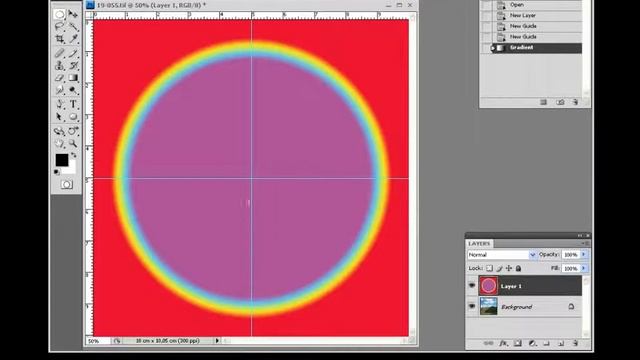The image size is (640, 360).
Task: Select the Lasso tool
Action: [60, 27]
